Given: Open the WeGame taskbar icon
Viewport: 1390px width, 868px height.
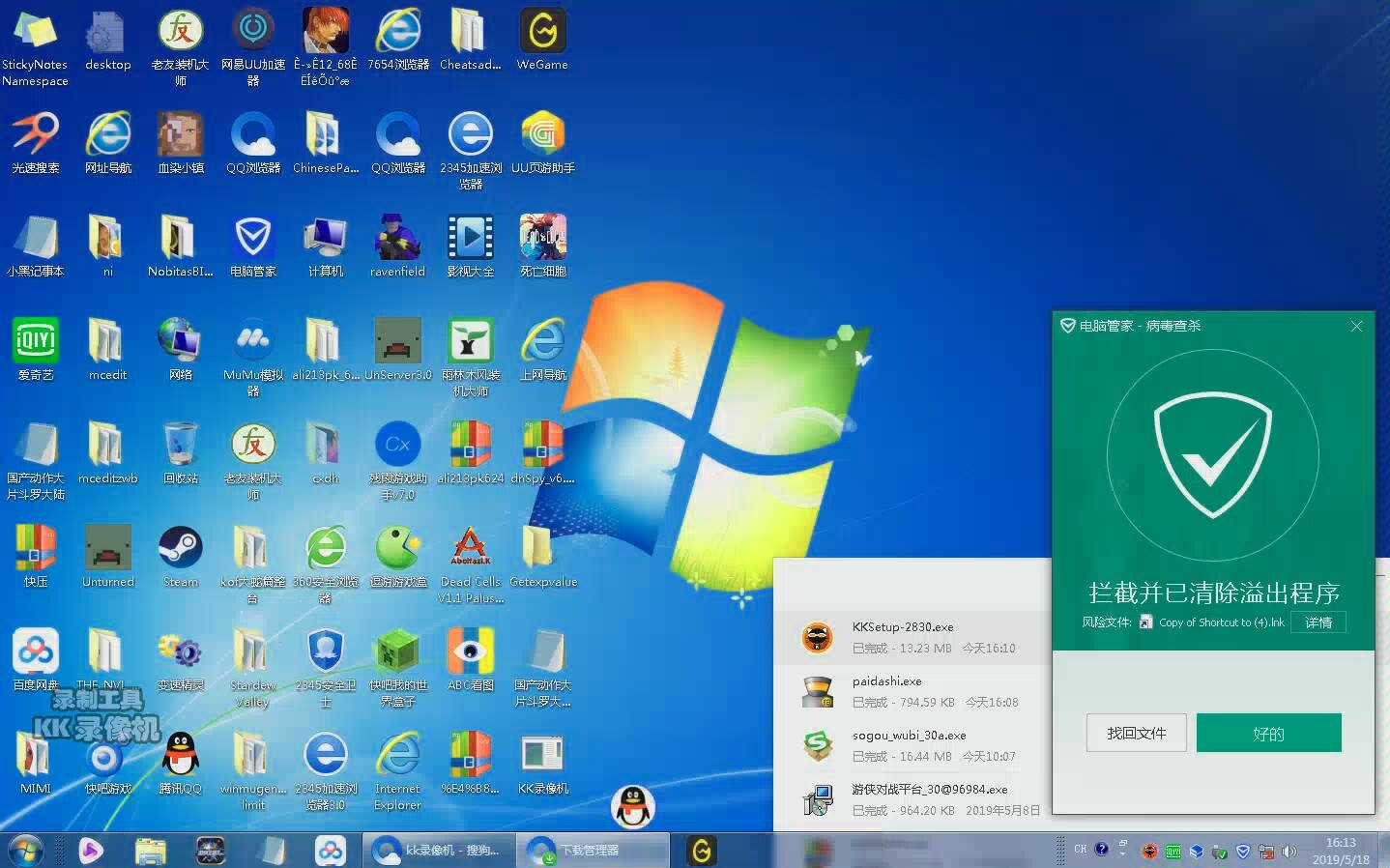Looking at the screenshot, I should coord(702,851).
